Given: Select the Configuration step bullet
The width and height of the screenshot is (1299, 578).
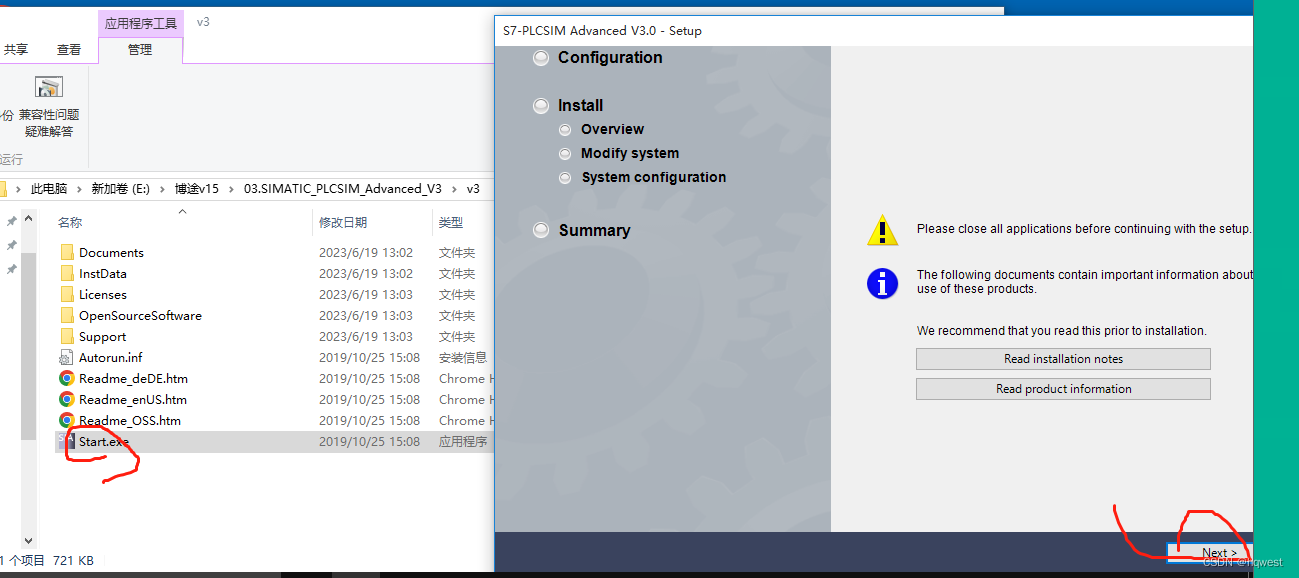Looking at the screenshot, I should pos(541,58).
